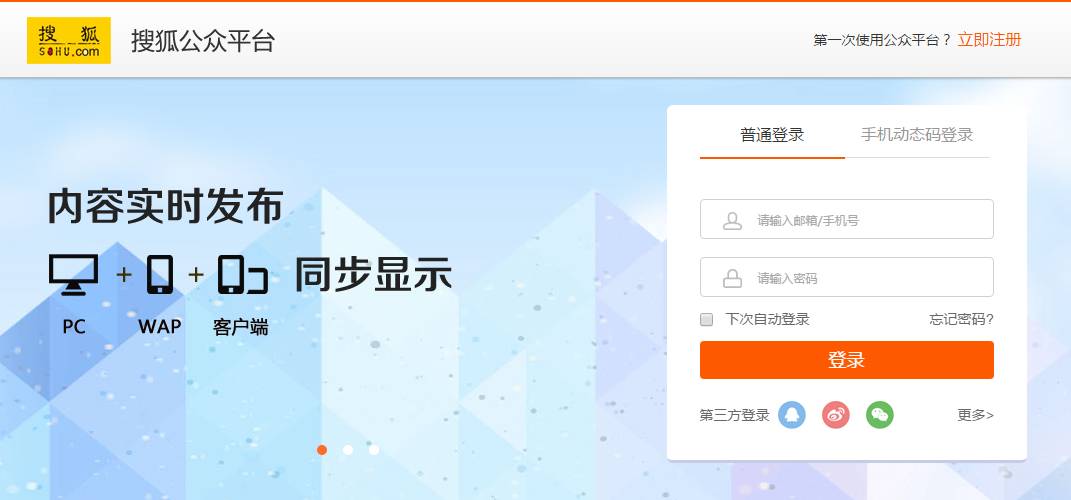Image resolution: width=1071 pixels, height=500 pixels.
Task: Switch to the 普通登录 tab
Action: point(772,135)
